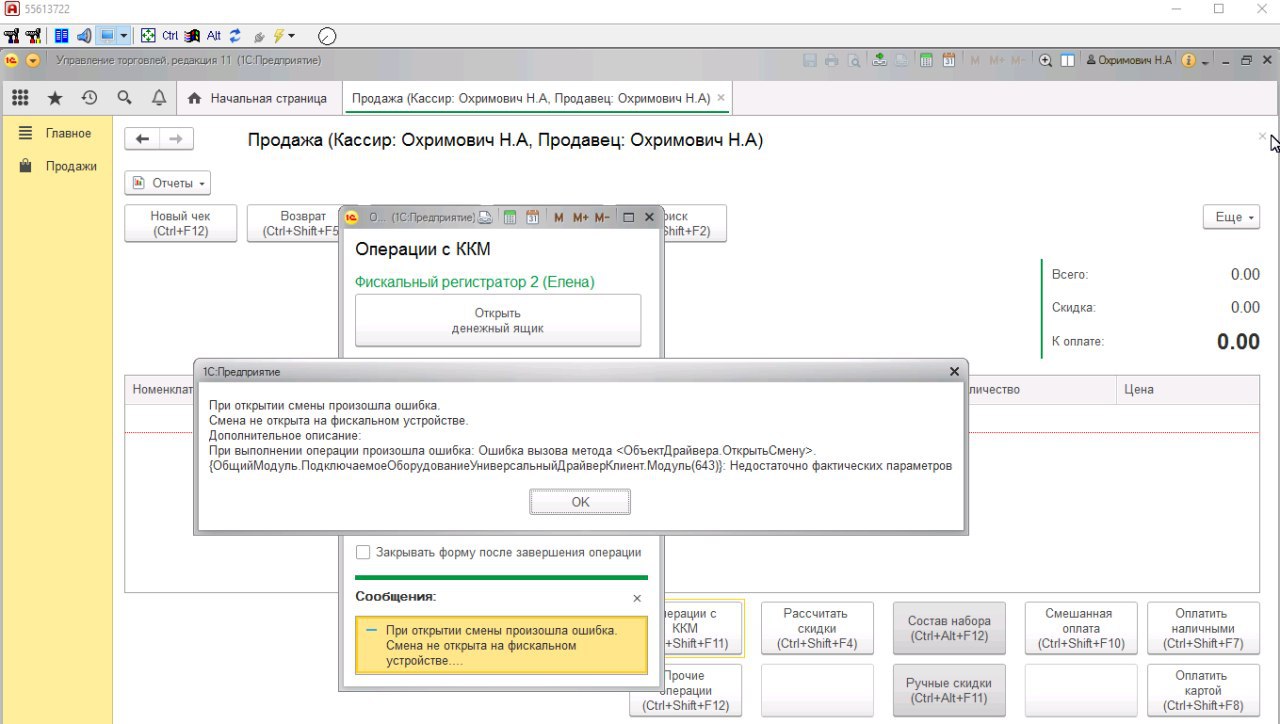Click Новый чек button

180,223
